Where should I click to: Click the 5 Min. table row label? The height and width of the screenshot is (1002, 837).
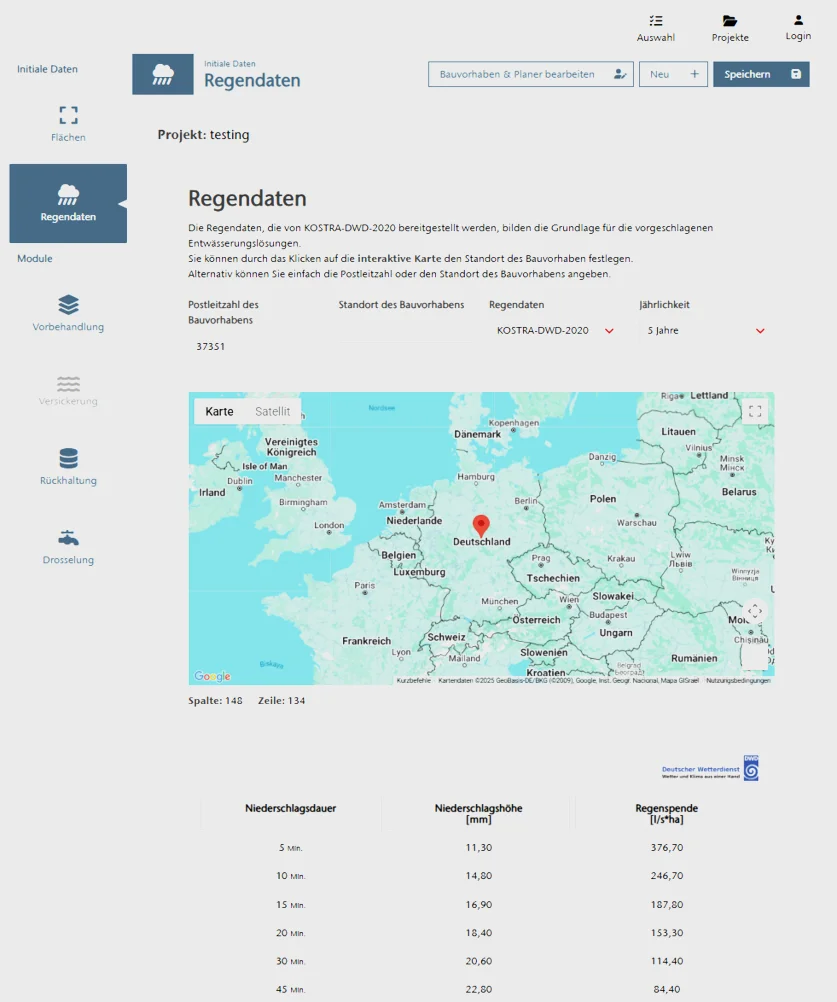[x=291, y=848]
